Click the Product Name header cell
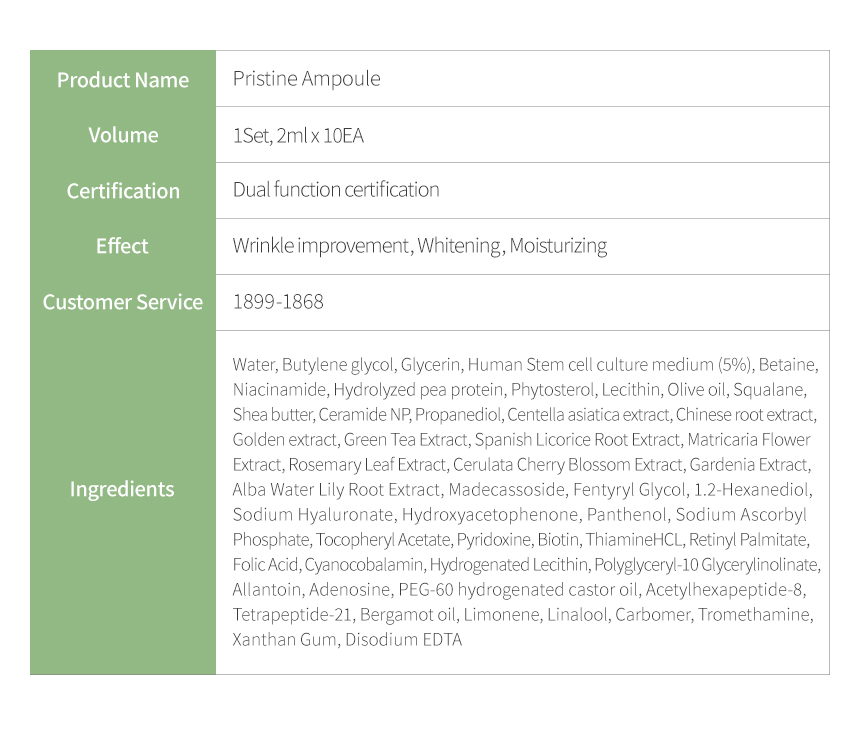 pos(123,80)
